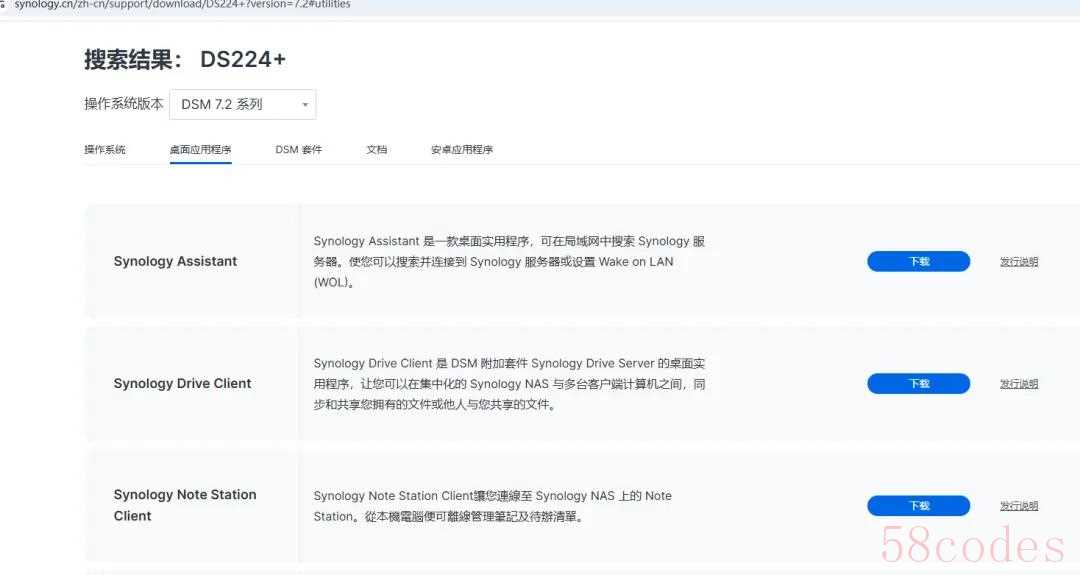Download Synology Note Station Client via 下载

918,506
